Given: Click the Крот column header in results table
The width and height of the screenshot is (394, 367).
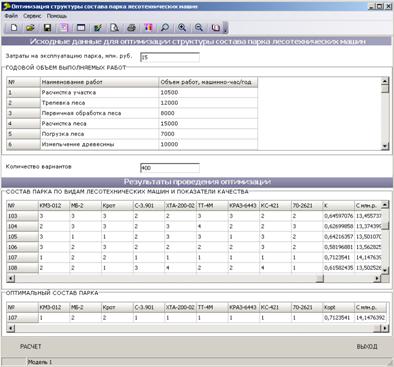Looking at the screenshot, I should tap(117, 205).
